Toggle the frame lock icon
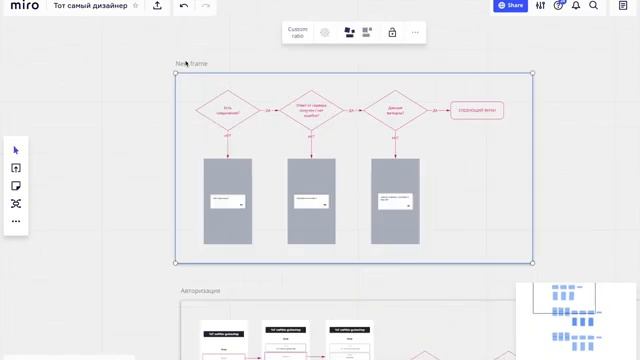 [x=392, y=32]
